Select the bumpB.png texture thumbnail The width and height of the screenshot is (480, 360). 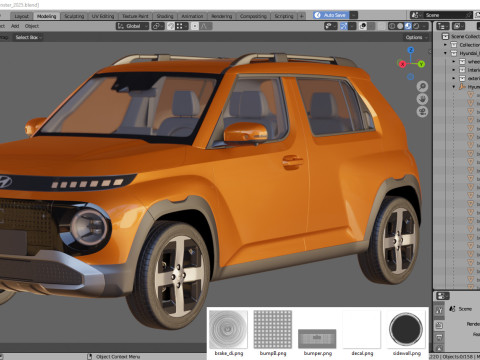pos(273,329)
